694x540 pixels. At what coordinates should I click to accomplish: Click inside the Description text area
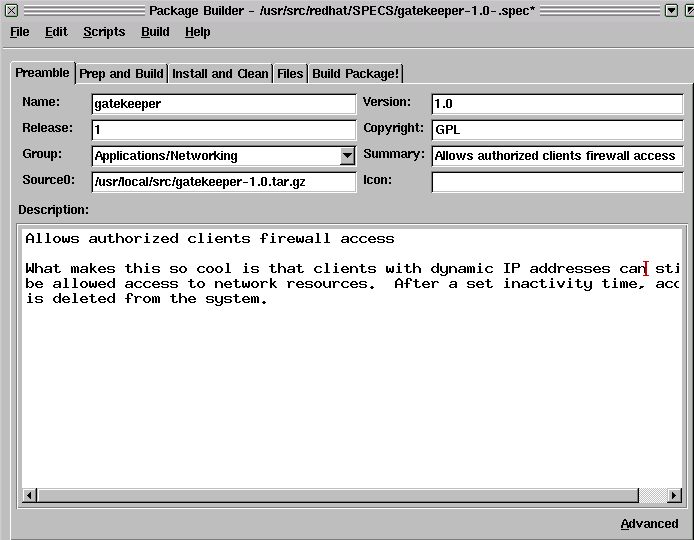(x=350, y=390)
